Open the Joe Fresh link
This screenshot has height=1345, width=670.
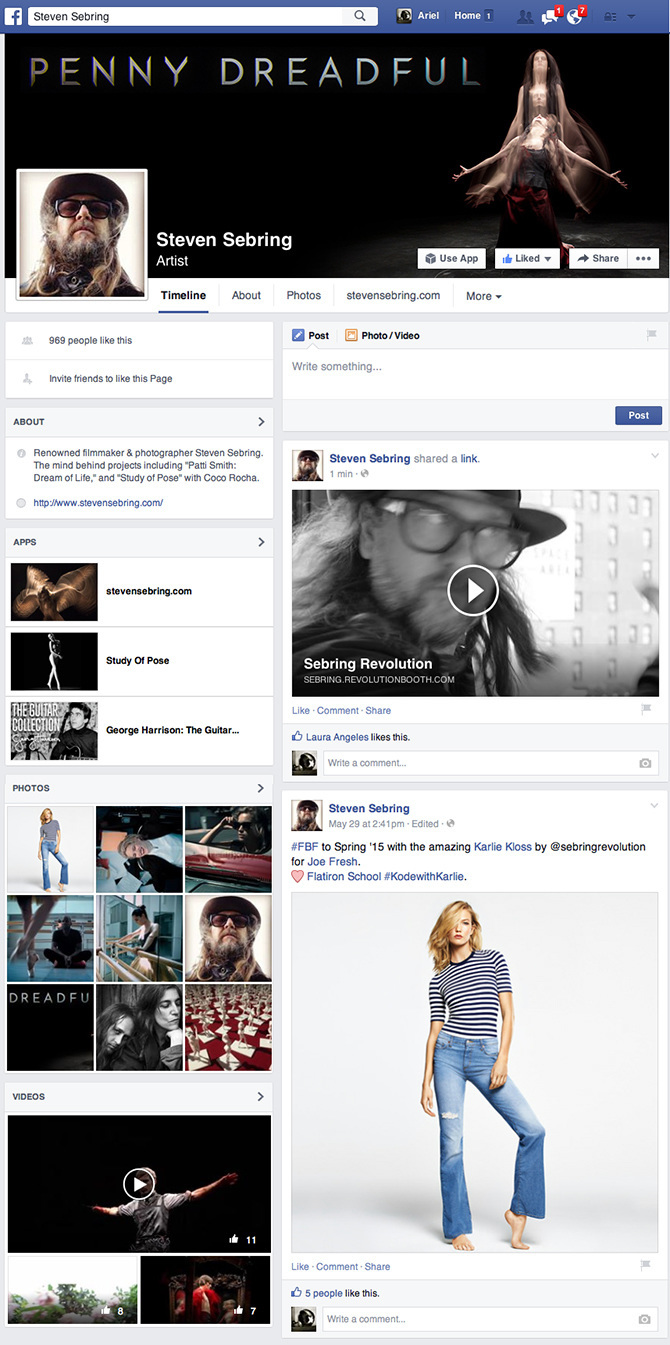pyautogui.click(x=333, y=861)
